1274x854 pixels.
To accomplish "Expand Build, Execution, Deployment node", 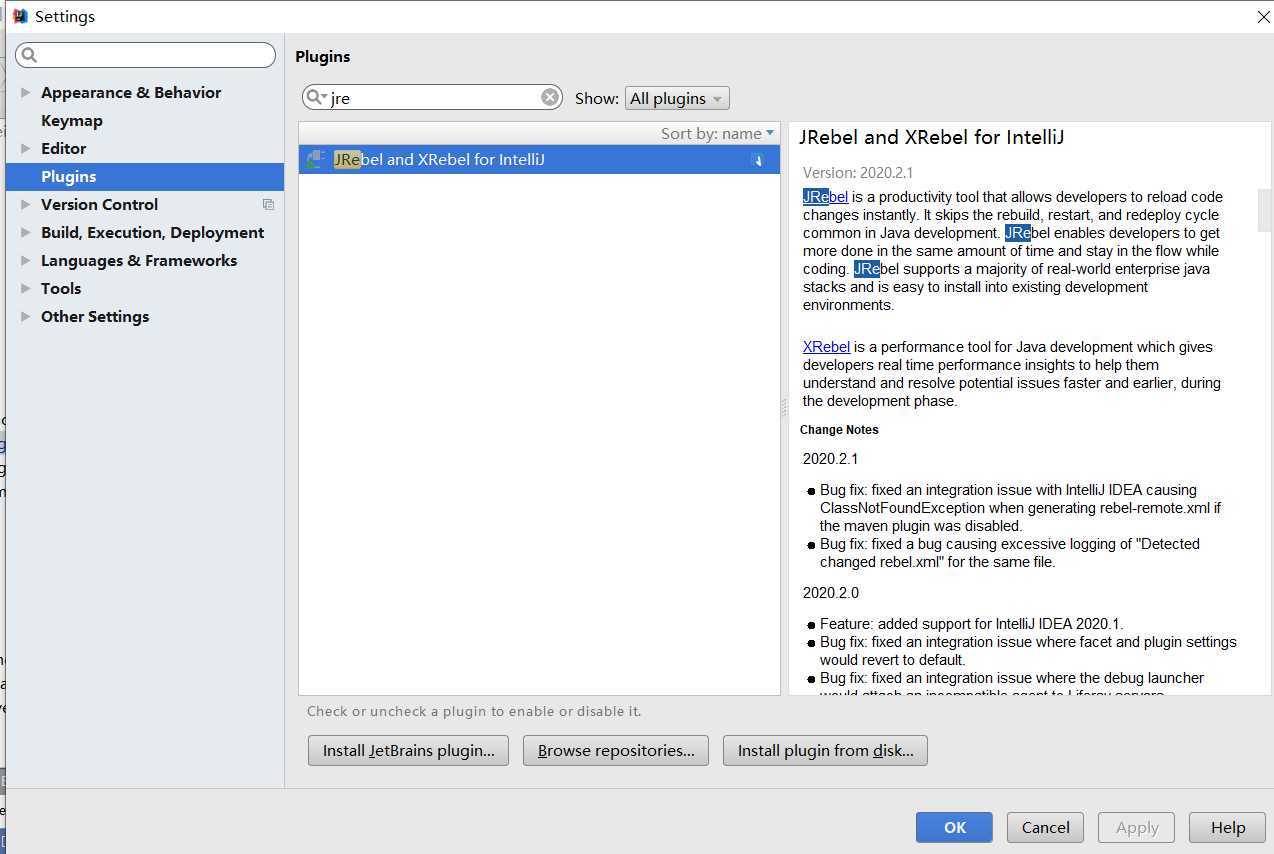I will click(25, 232).
